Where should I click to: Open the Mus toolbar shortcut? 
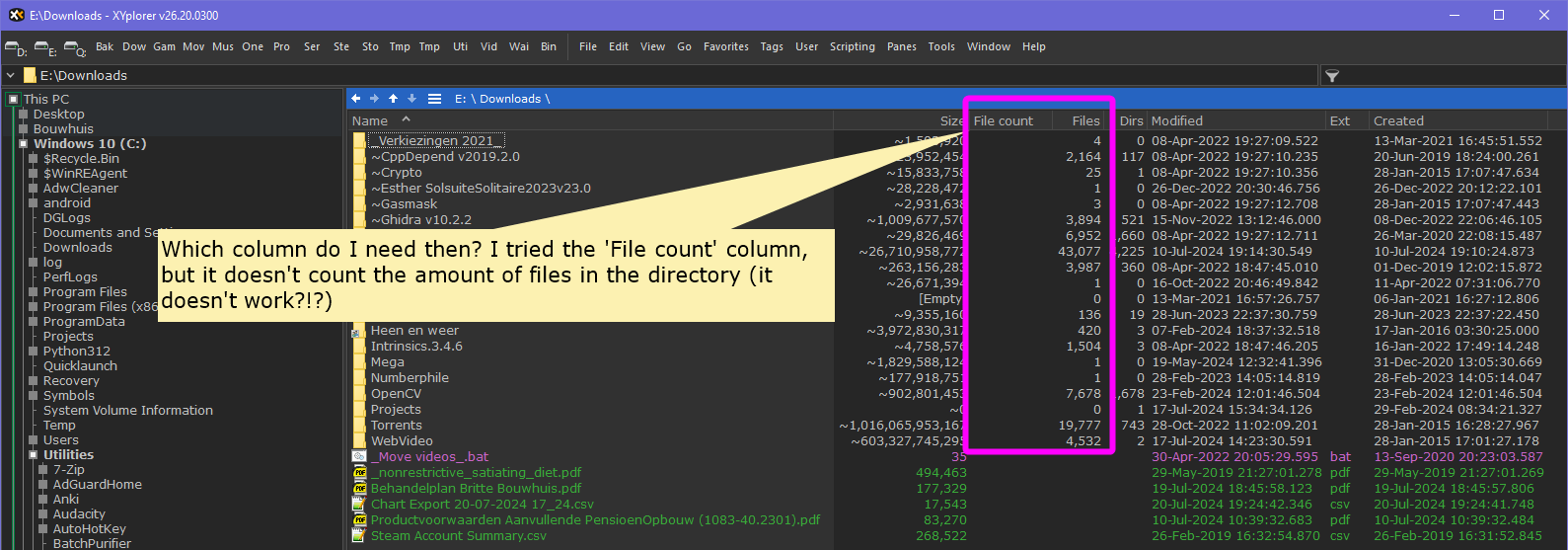pyautogui.click(x=223, y=46)
